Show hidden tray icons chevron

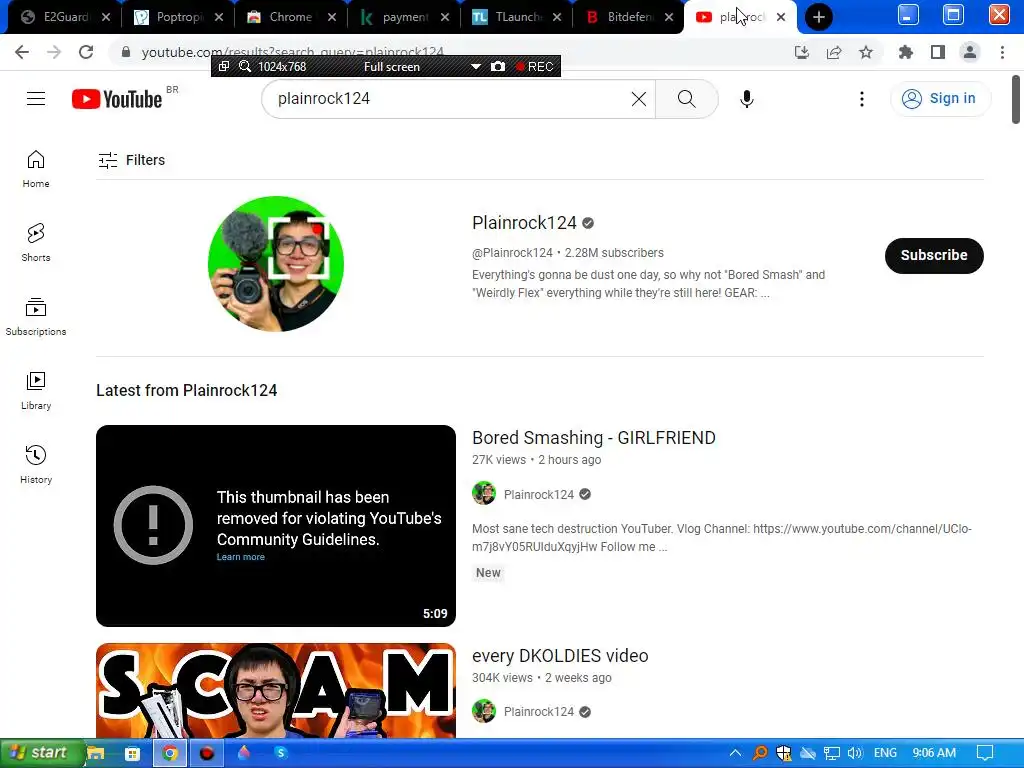(735, 753)
